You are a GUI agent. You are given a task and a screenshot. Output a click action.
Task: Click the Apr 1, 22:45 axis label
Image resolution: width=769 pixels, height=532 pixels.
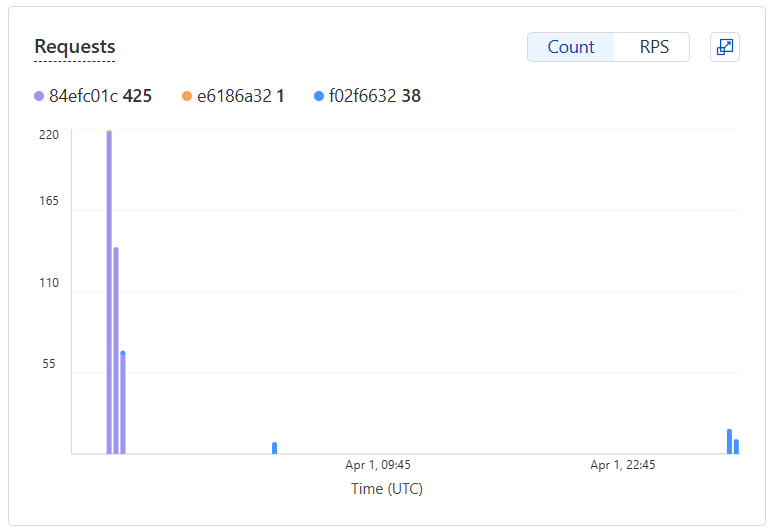click(622, 465)
